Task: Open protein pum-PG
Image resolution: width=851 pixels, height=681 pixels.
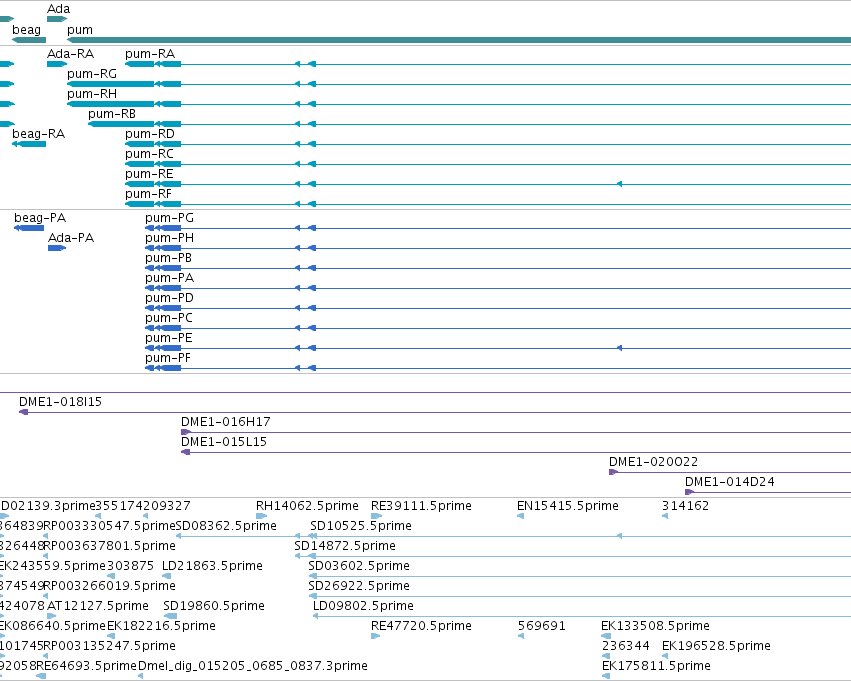Action: 169,218
